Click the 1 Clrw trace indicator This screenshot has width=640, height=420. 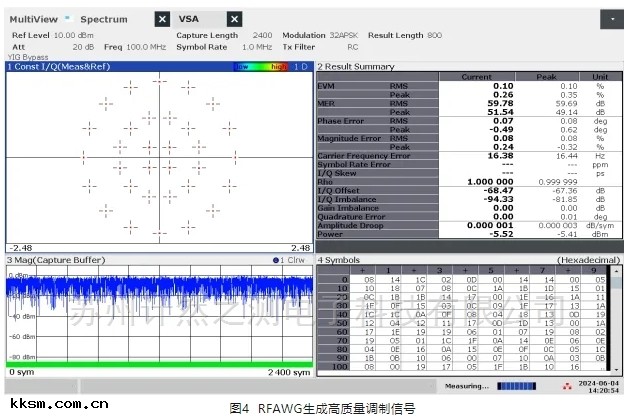(287, 260)
